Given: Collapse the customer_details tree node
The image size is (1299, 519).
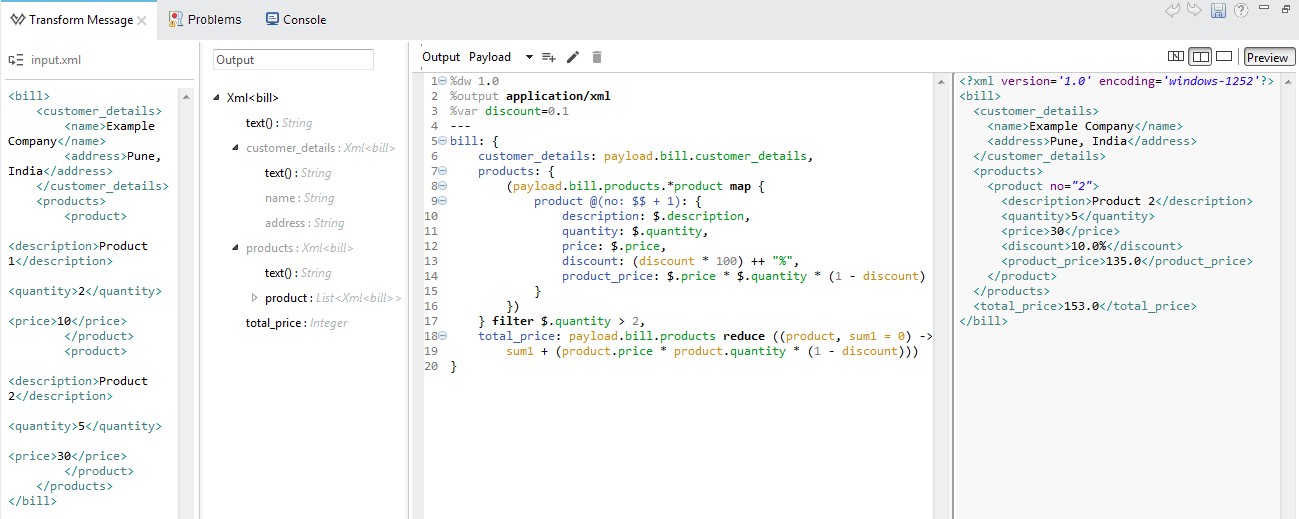Looking at the screenshot, I should [x=235, y=148].
